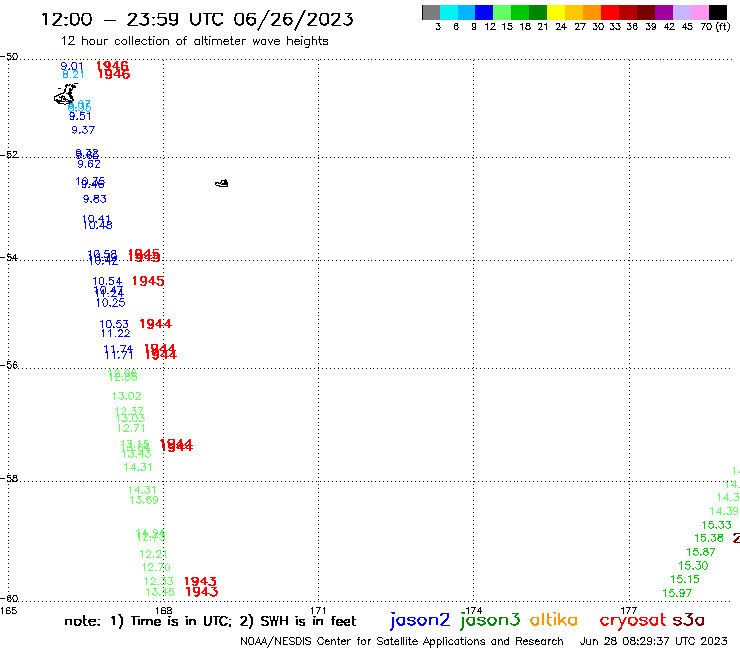Click the latitude axis label -52
This screenshot has height=650, width=740.
coord(9,155)
